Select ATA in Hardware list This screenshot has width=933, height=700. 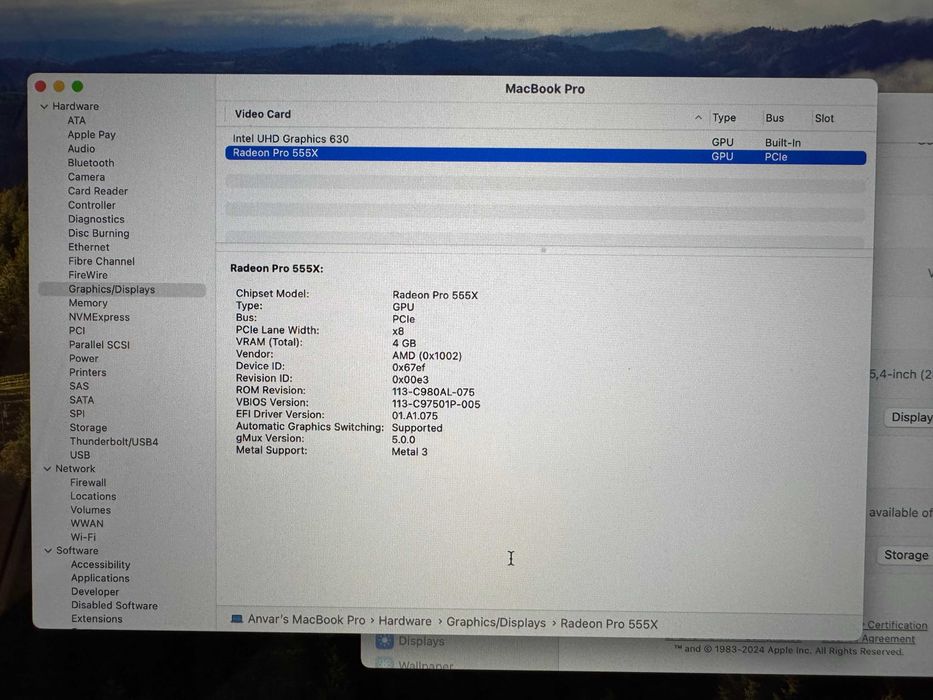pyautogui.click(x=77, y=121)
